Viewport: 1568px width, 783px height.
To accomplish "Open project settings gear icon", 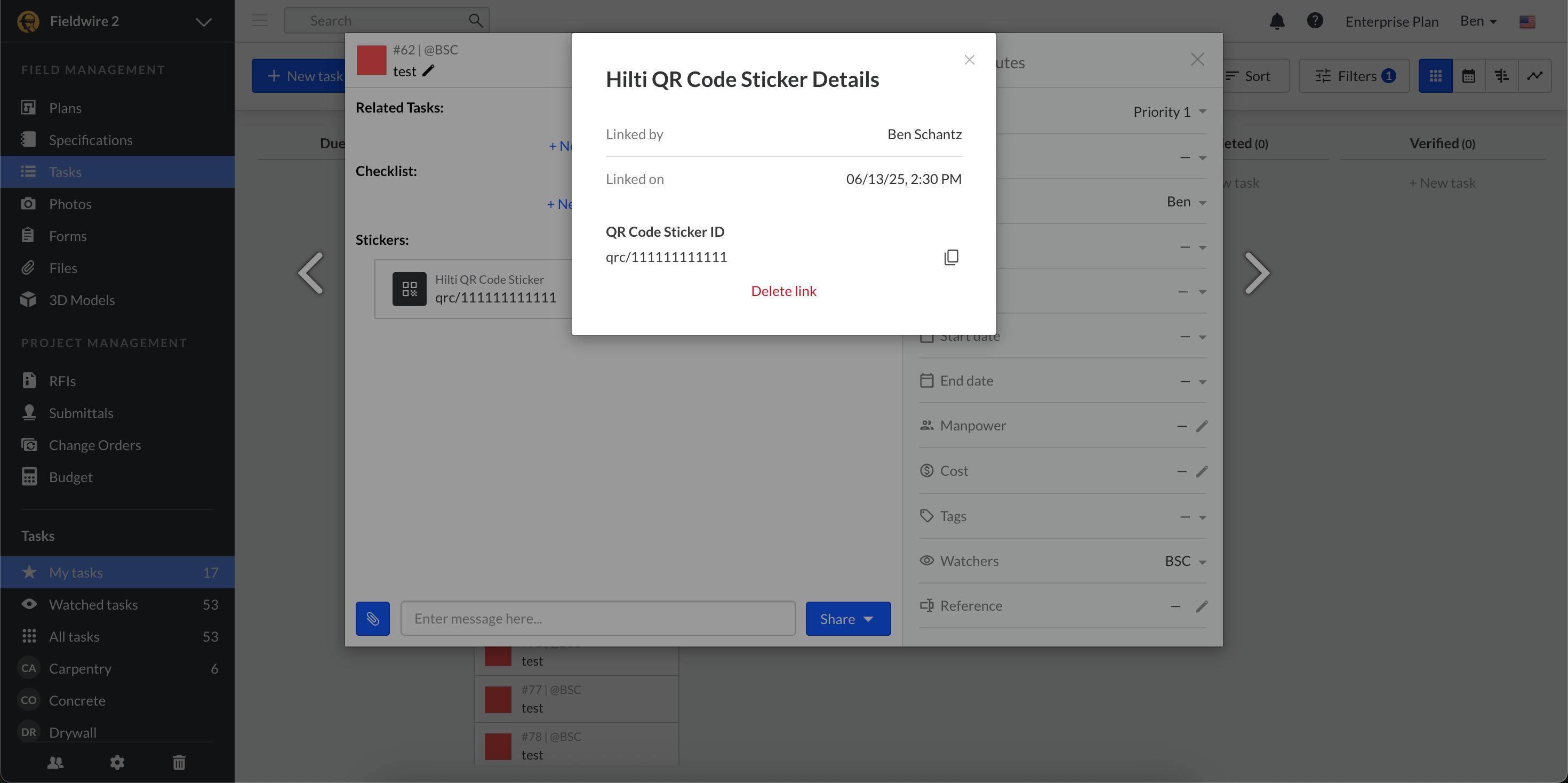I will pyautogui.click(x=117, y=762).
